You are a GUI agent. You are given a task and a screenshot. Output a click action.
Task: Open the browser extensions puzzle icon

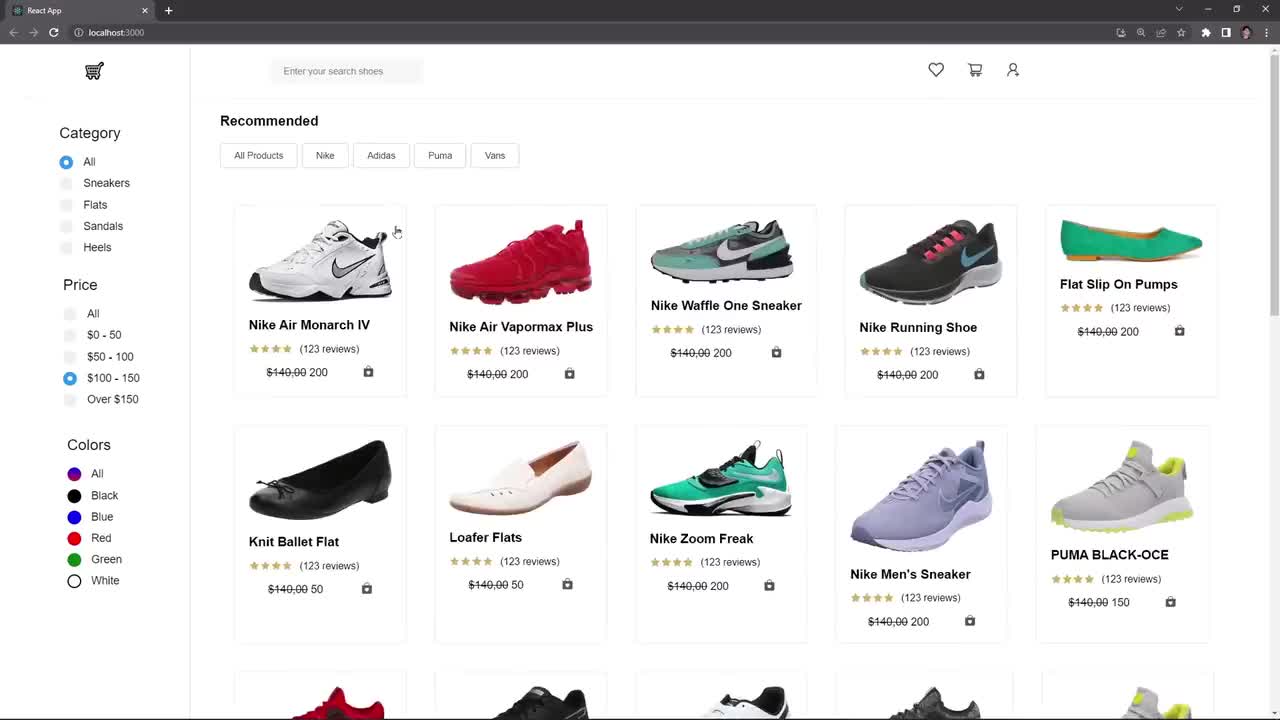pyautogui.click(x=1206, y=32)
